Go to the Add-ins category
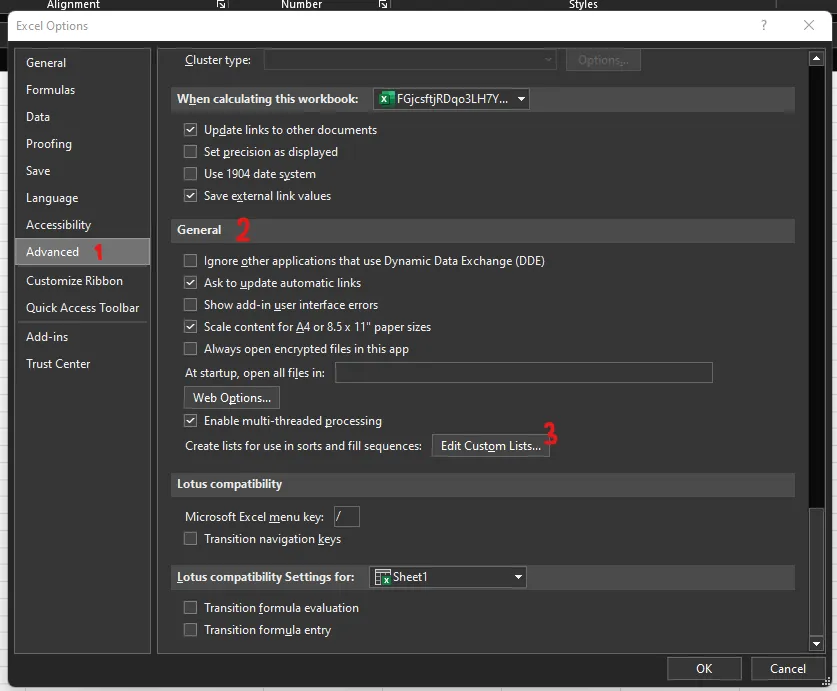The height and width of the screenshot is (691, 837). coord(83,336)
